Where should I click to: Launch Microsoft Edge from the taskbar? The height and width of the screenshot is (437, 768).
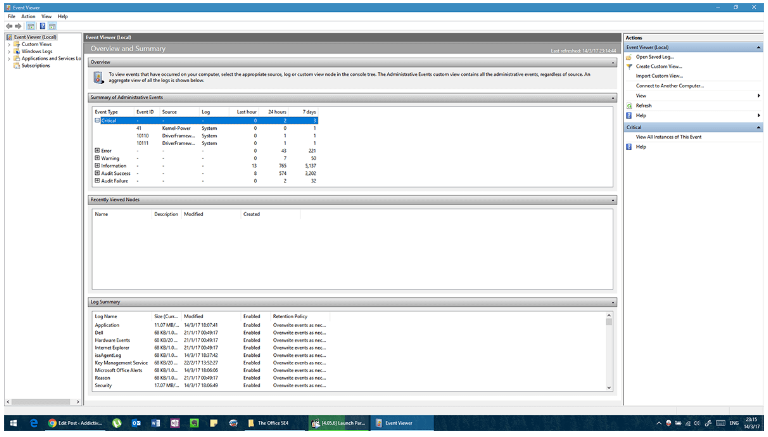point(33,423)
